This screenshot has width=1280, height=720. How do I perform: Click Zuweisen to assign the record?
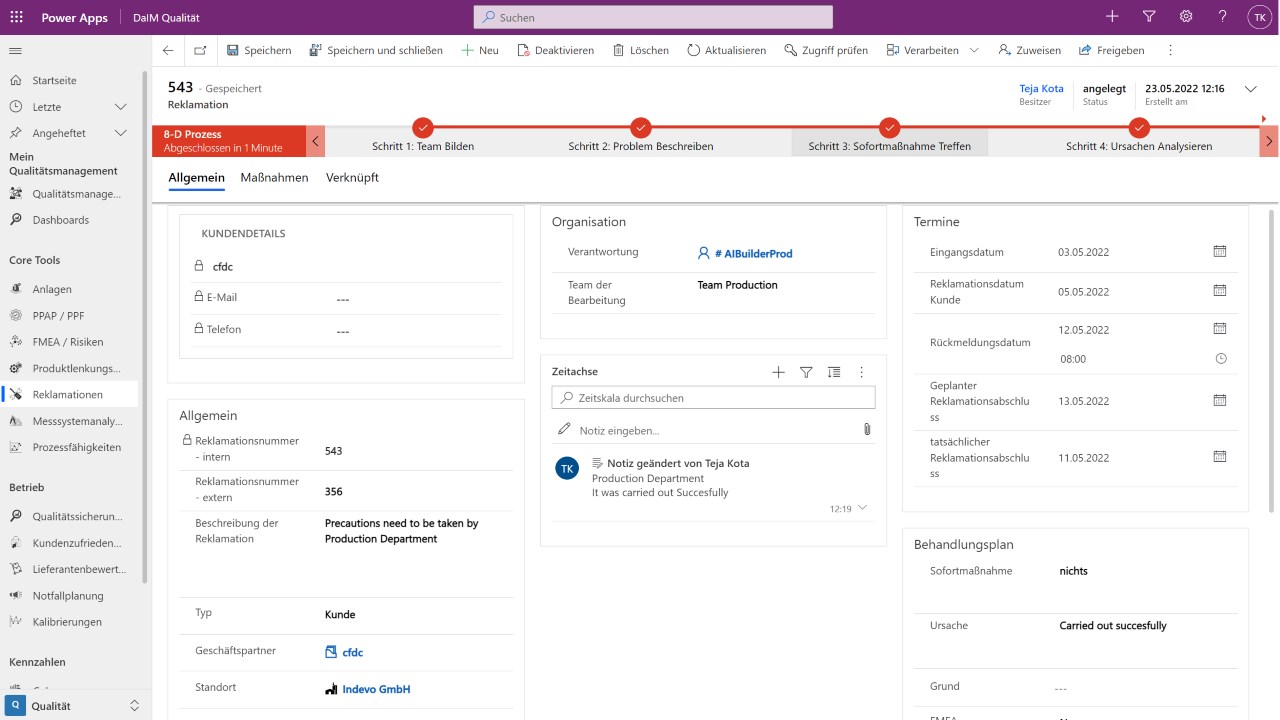tap(1030, 50)
